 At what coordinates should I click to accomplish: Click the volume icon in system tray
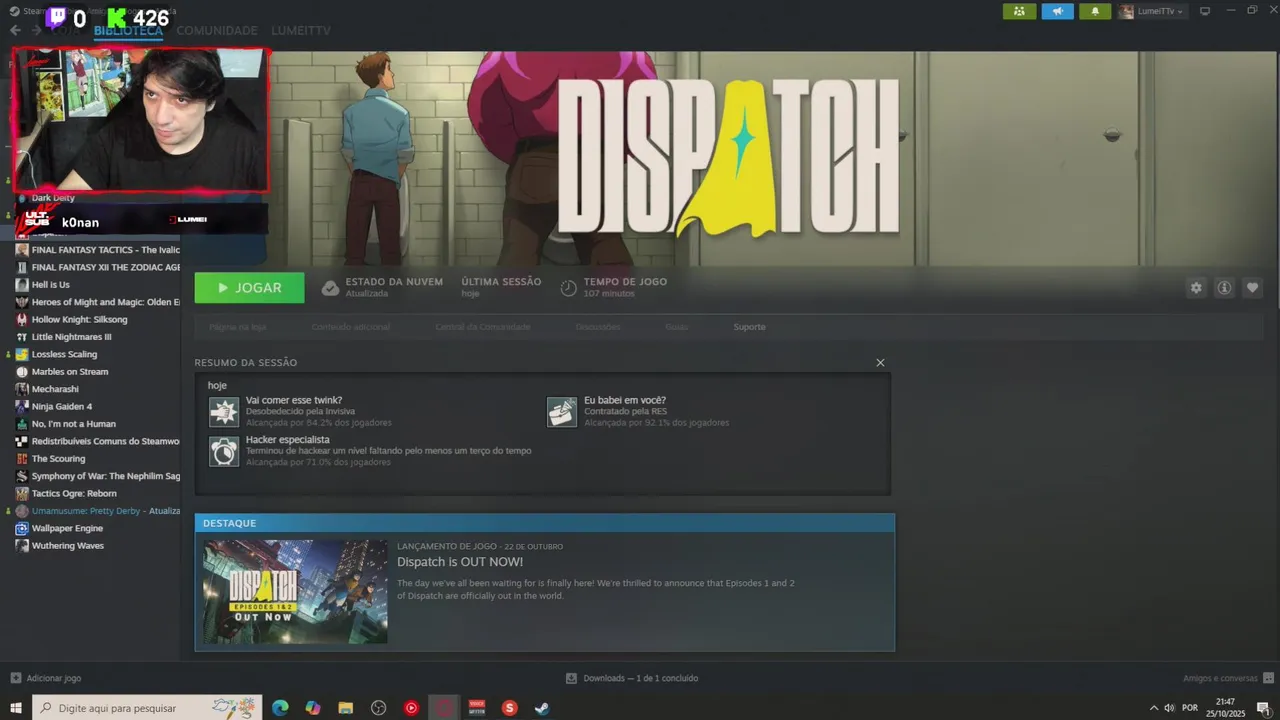click(x=1170, y=708)
